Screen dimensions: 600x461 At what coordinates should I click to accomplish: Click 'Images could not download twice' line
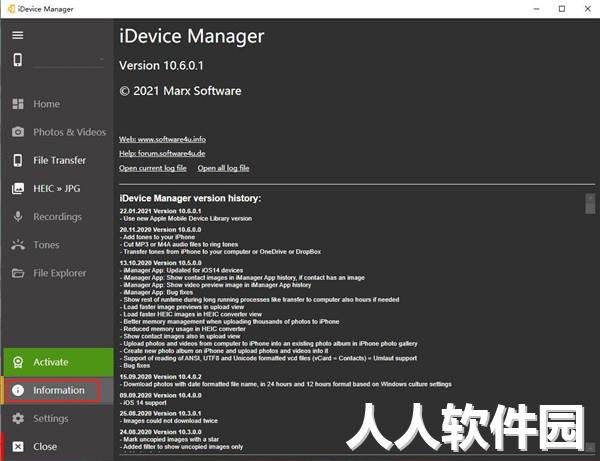169,421
